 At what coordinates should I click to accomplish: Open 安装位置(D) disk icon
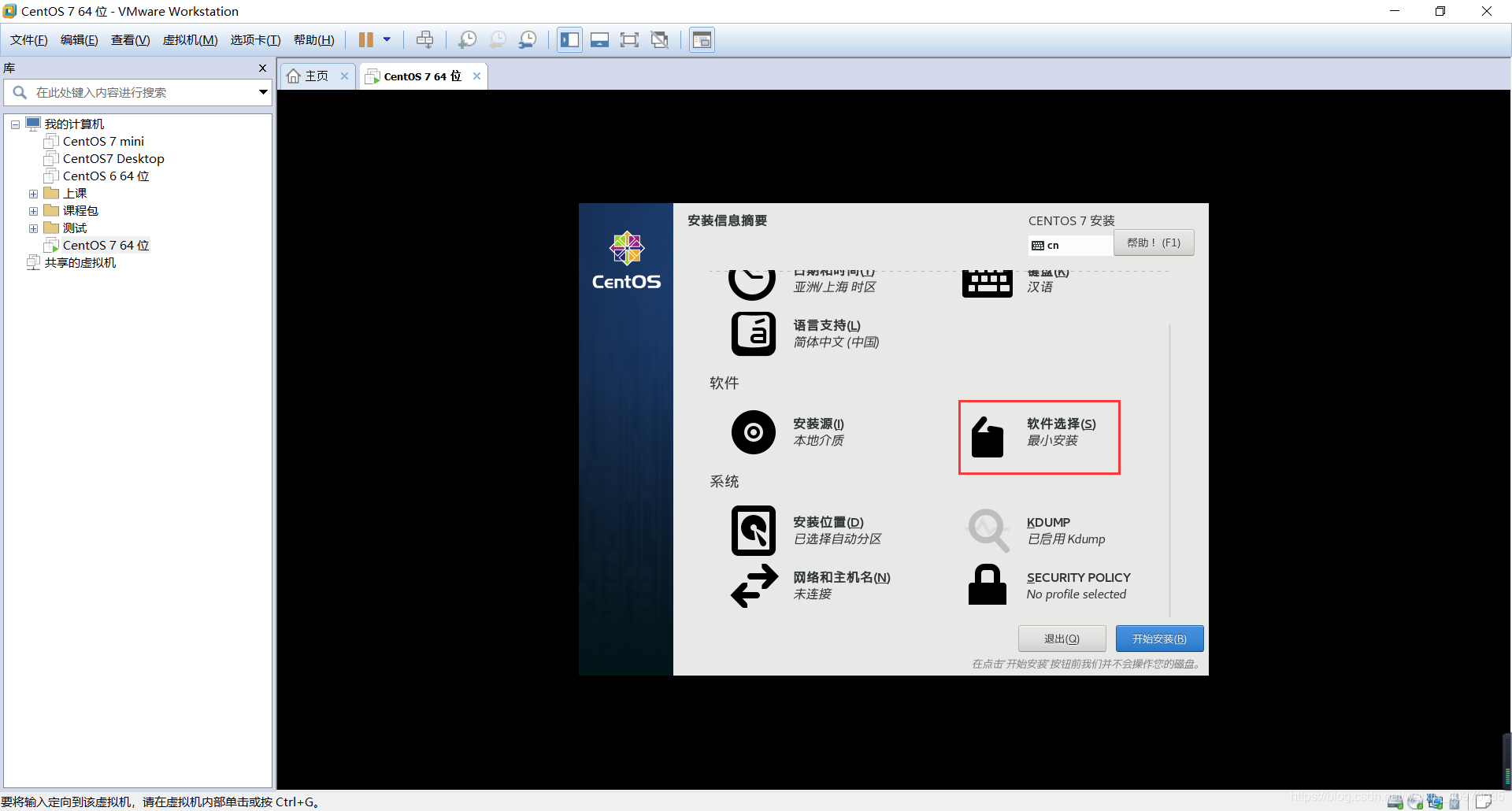(x=754, y=531)
